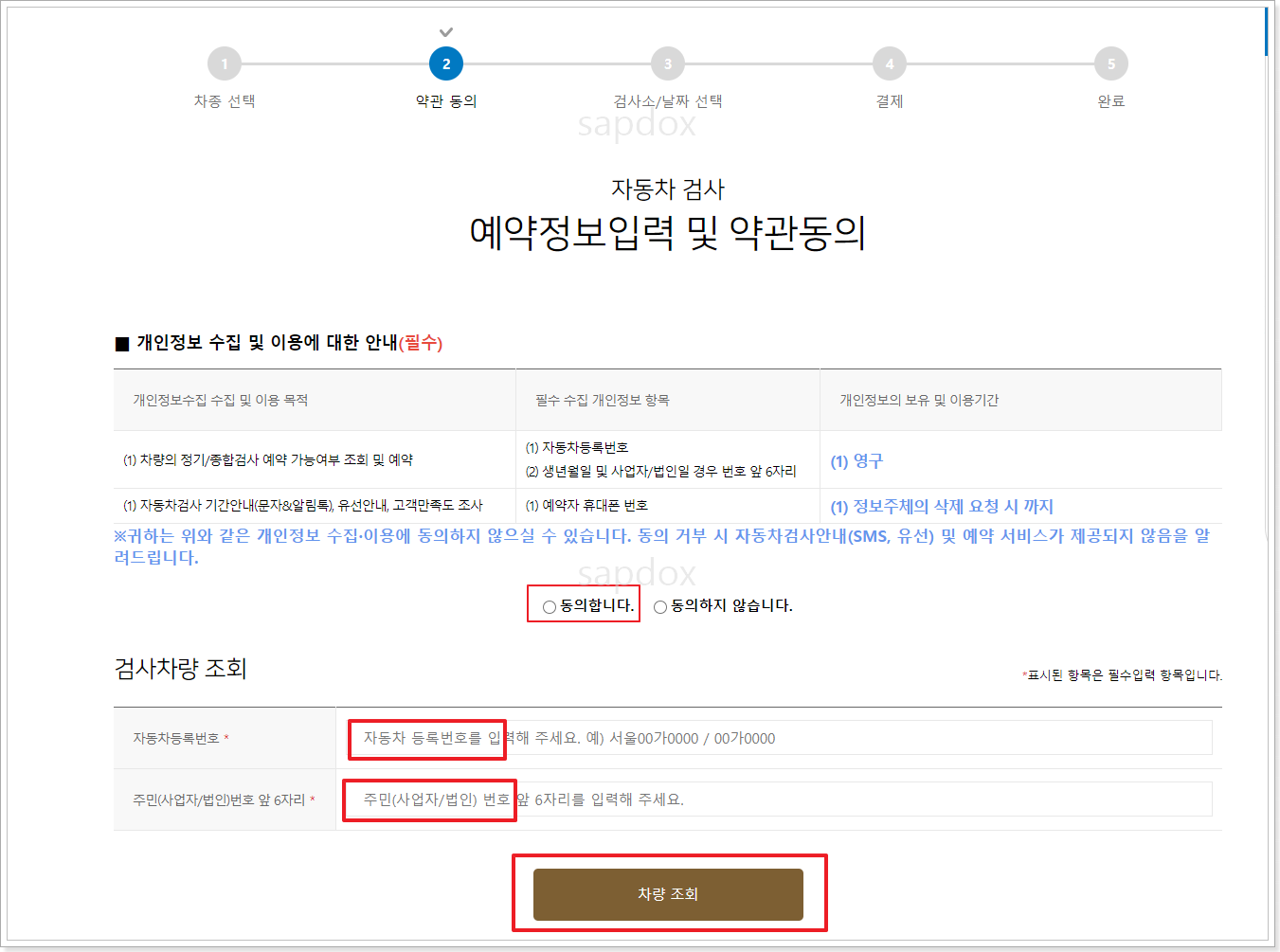Click the blue consent refusal notice text
1280x952 pixels.
661,547
